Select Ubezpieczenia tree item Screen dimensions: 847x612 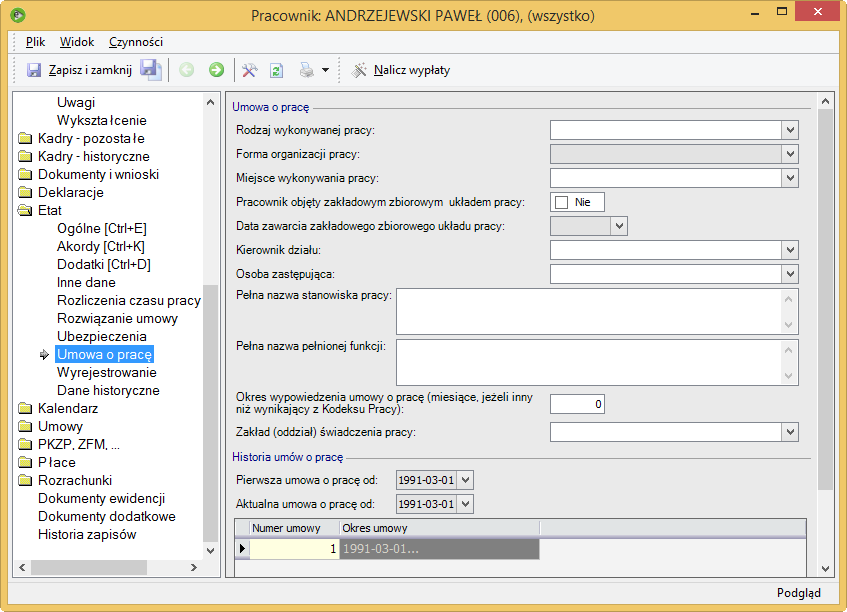click(102, 337)
